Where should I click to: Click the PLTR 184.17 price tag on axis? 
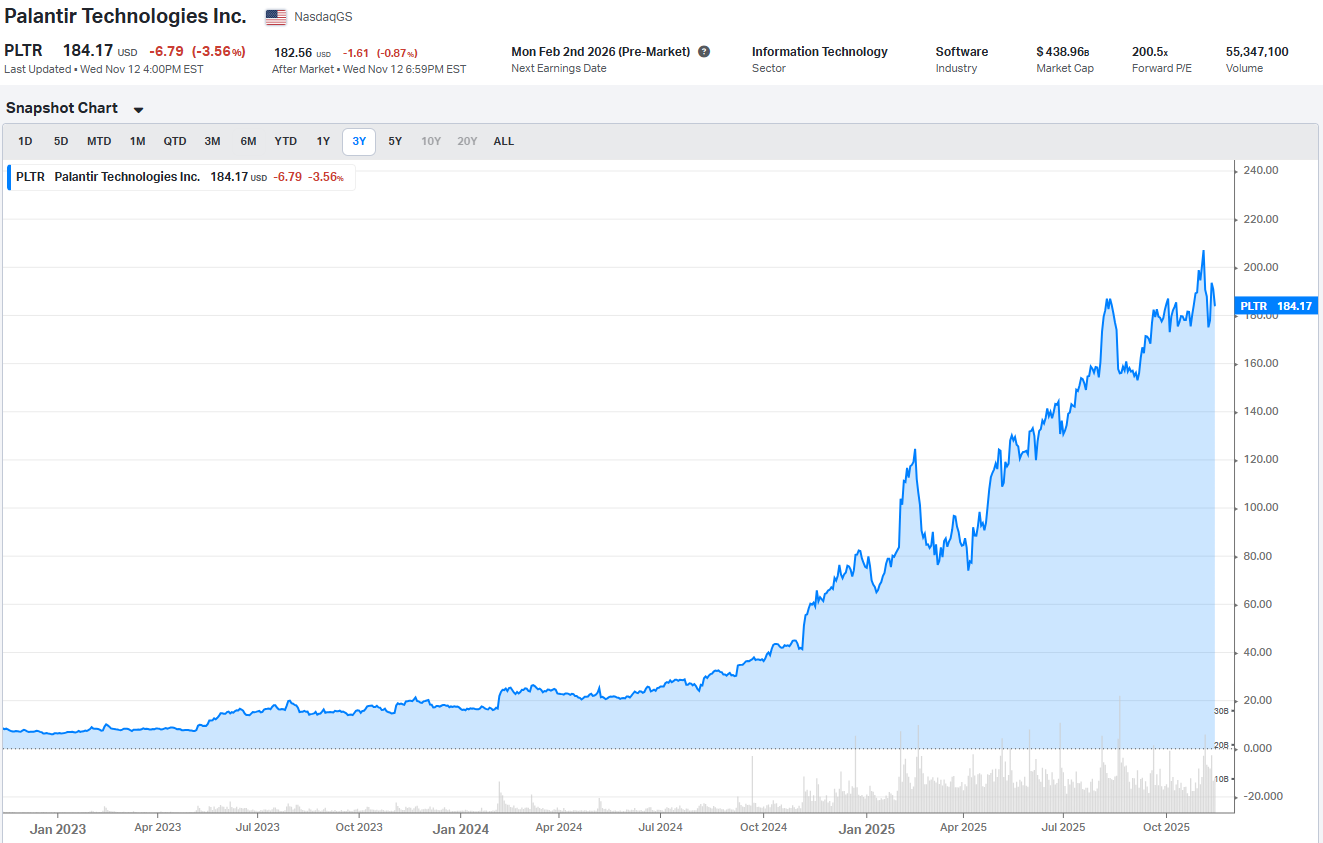(1276, 306)
